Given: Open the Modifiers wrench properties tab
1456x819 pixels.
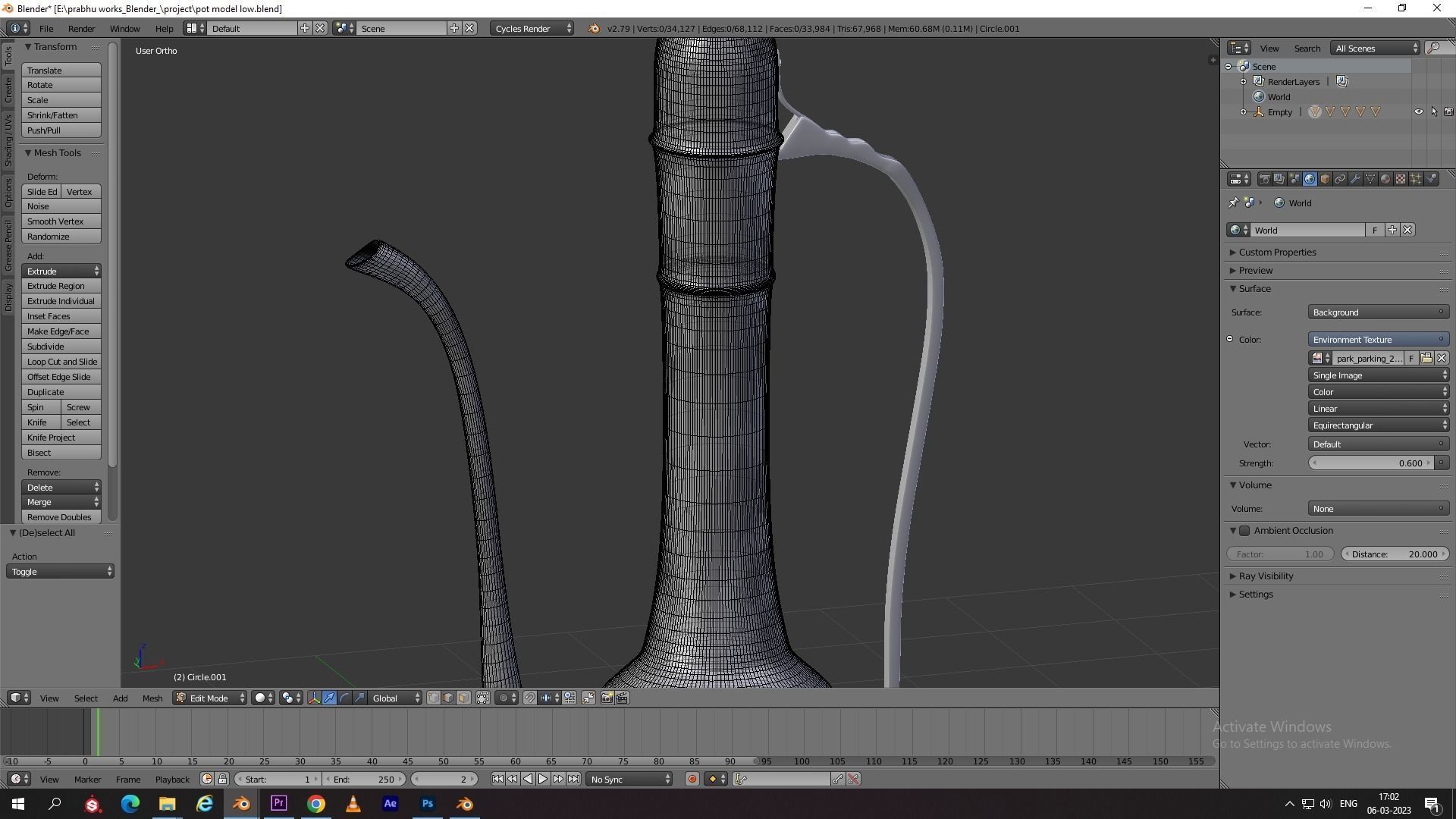Looking at the screenshot, I should (1355, 179).
